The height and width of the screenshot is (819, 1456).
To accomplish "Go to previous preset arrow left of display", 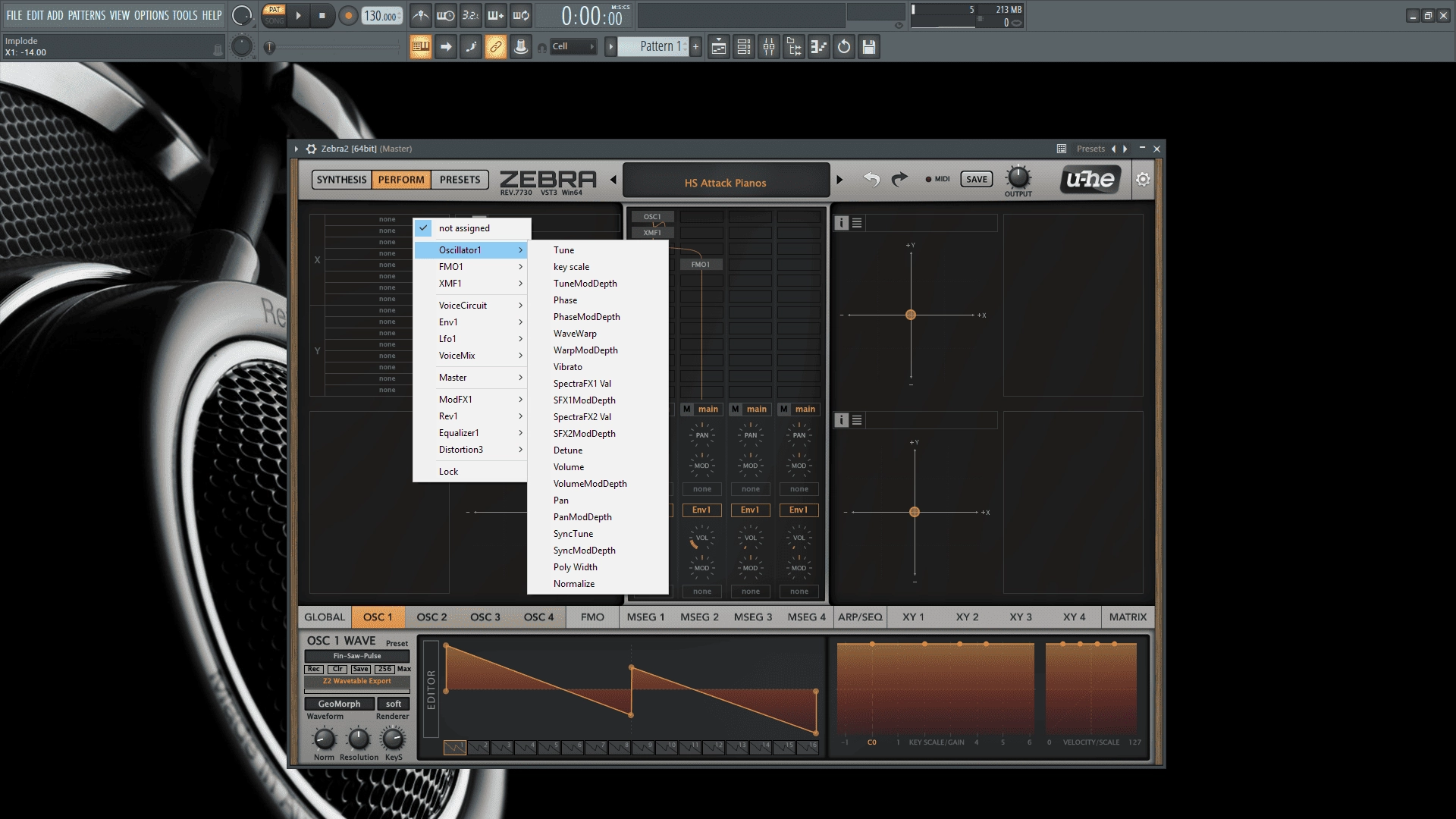I will tap(613, 180).
